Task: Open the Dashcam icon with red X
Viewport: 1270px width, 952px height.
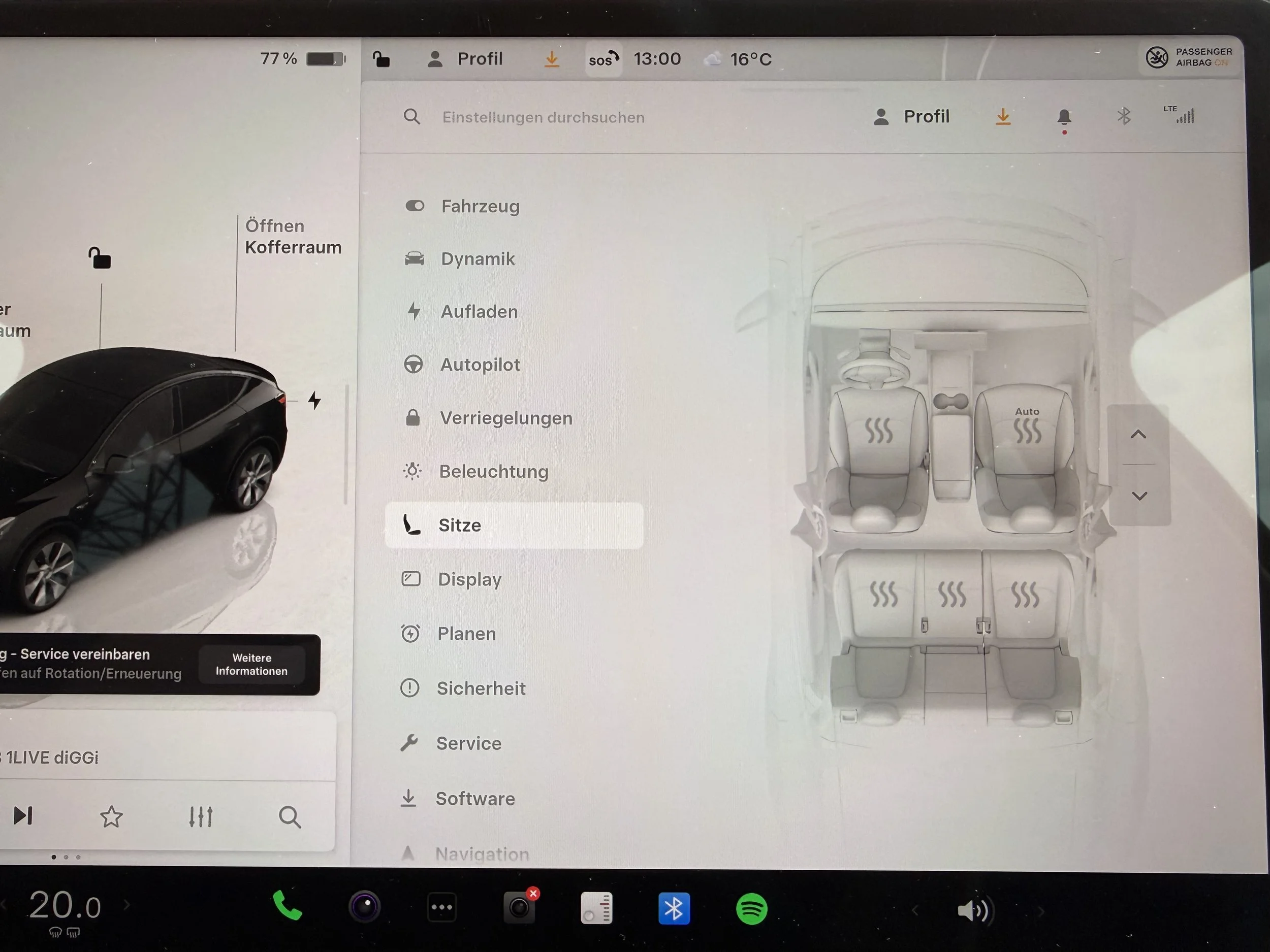Action: [520, 907]
